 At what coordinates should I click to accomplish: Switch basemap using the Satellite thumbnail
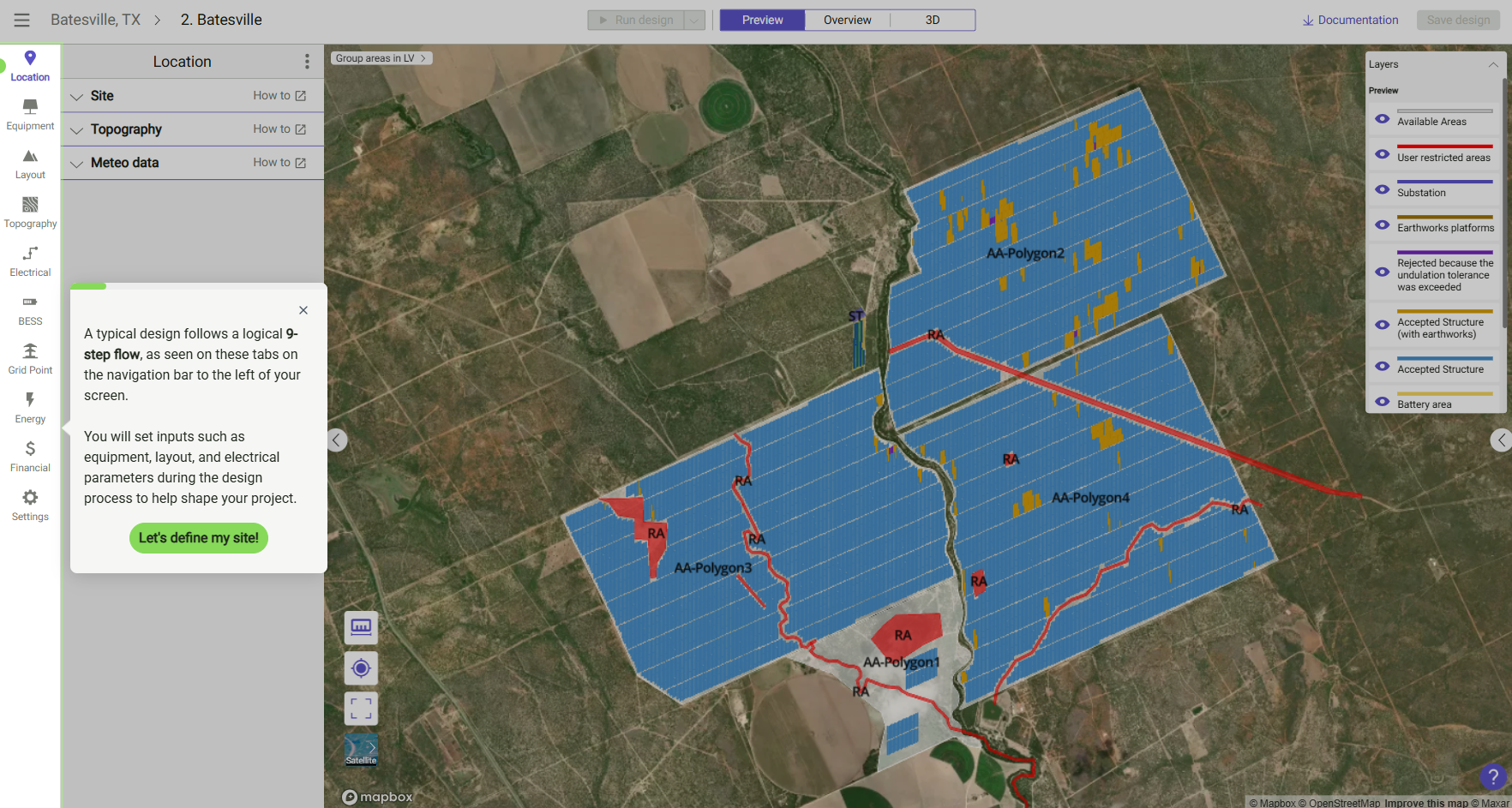361,750
